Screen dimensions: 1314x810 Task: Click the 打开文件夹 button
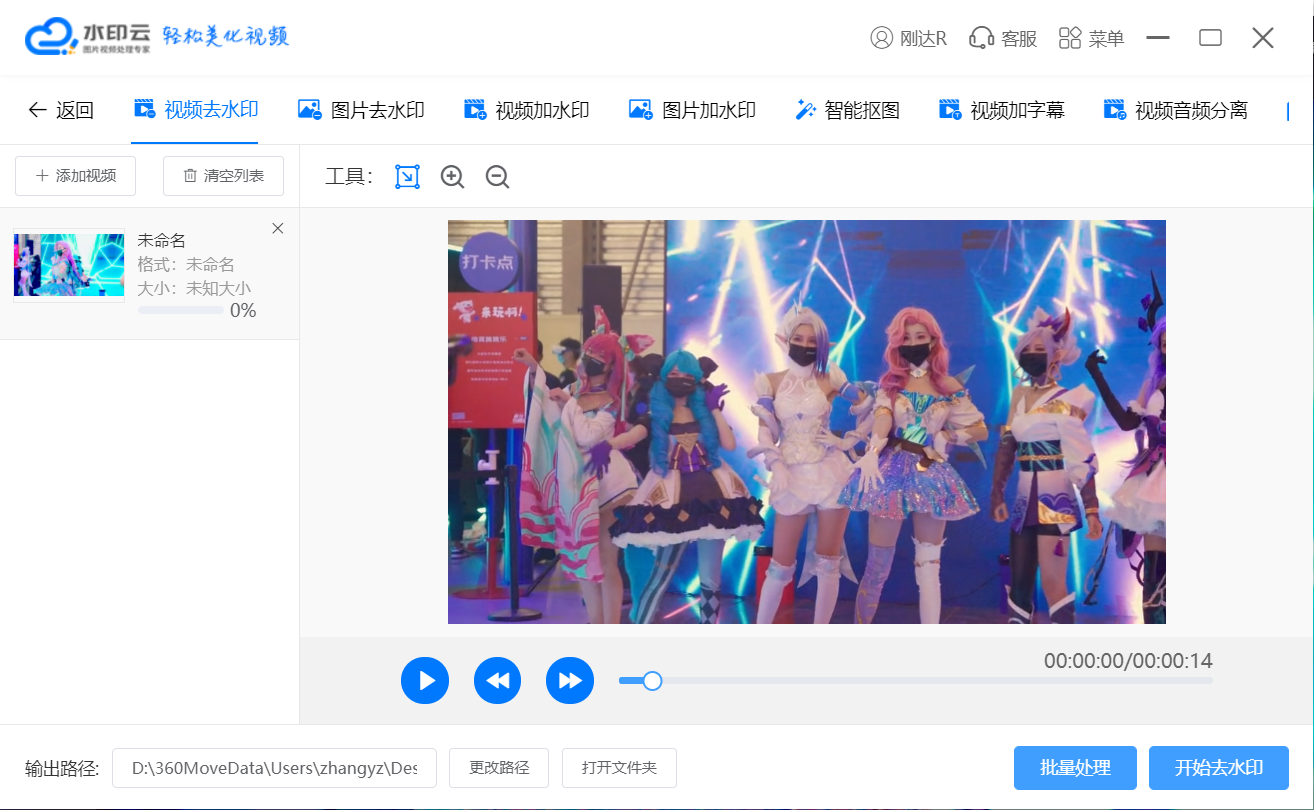tap(620, 768)
